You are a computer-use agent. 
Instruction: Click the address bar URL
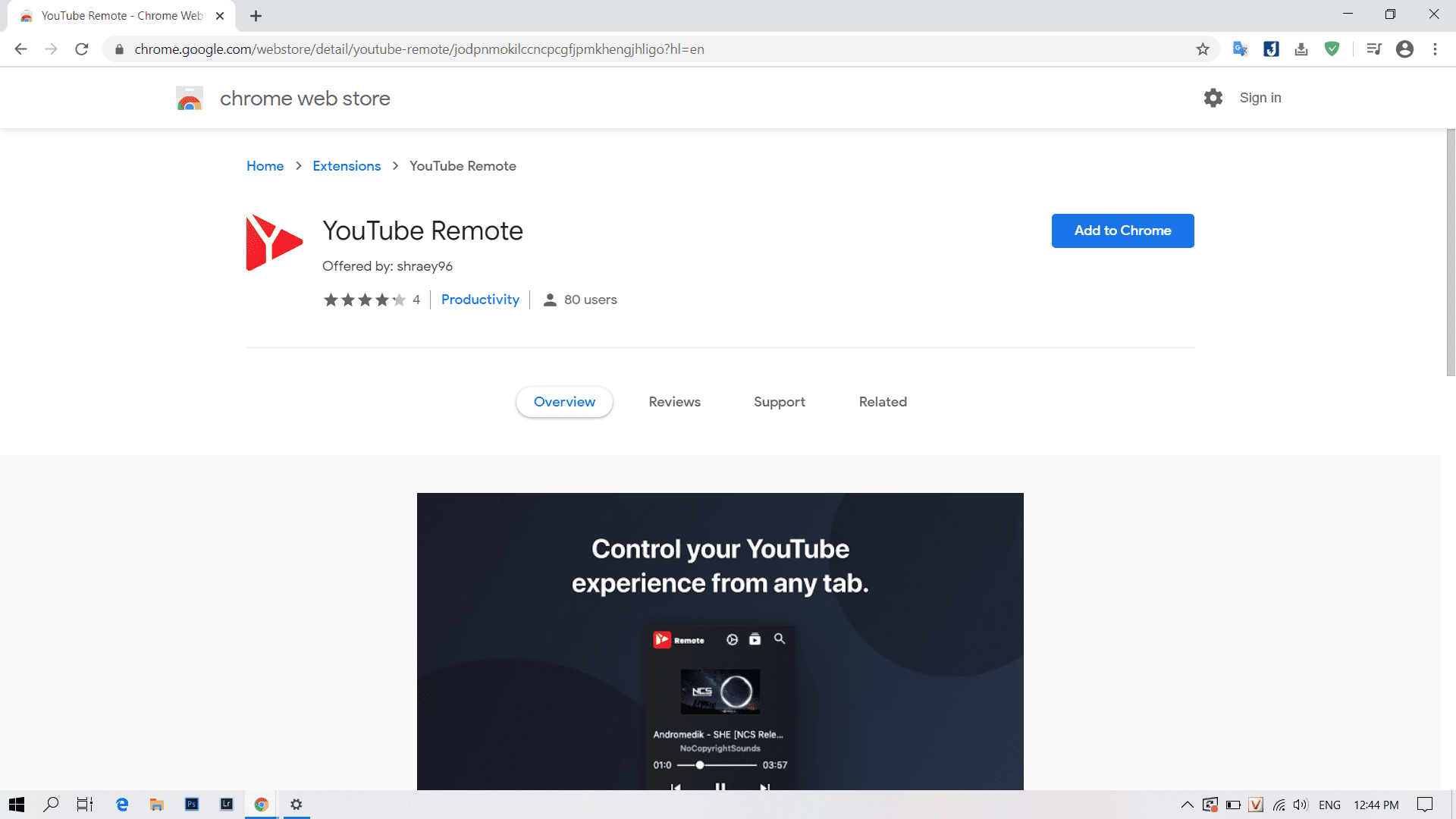[419, 49]
